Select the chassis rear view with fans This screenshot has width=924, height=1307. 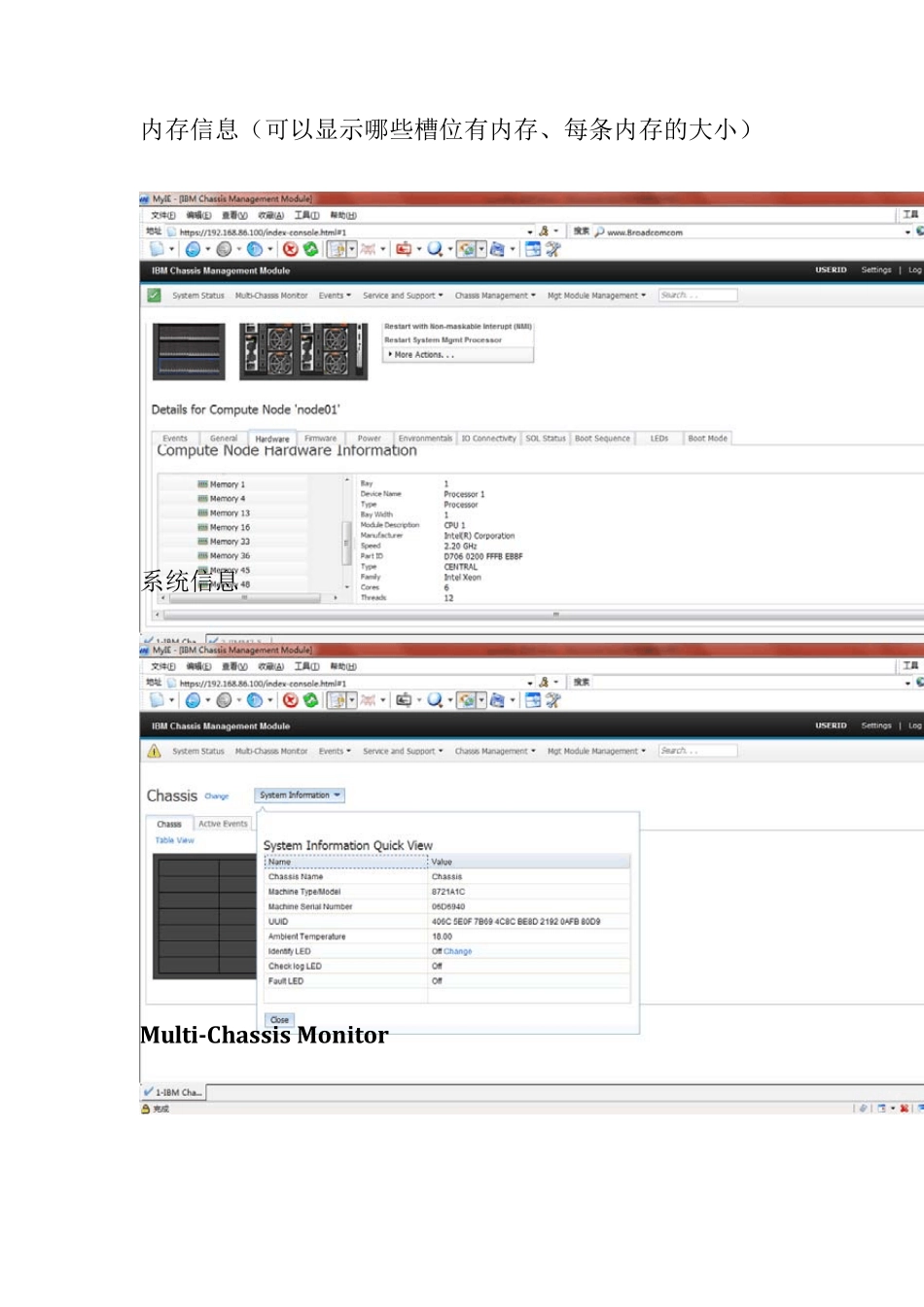coord(303,351)
